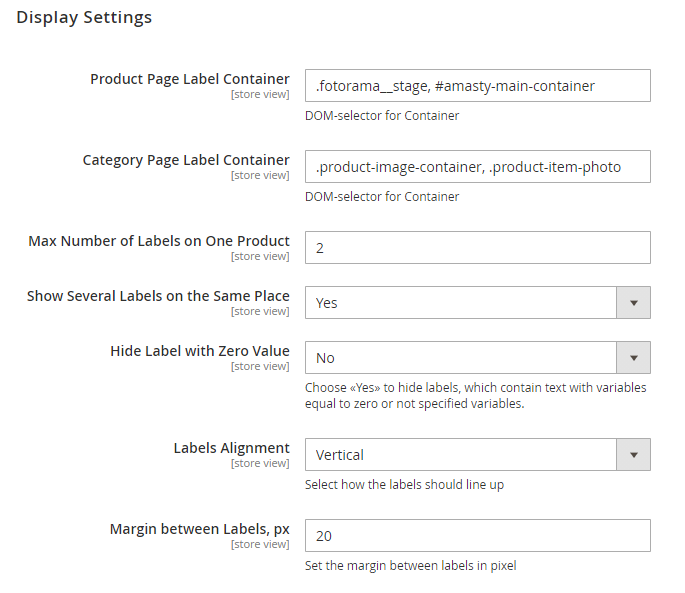The image size is (685, 593).
Task: Open Hide Label with Zero Value dropdown
Action: pos(461,358)
